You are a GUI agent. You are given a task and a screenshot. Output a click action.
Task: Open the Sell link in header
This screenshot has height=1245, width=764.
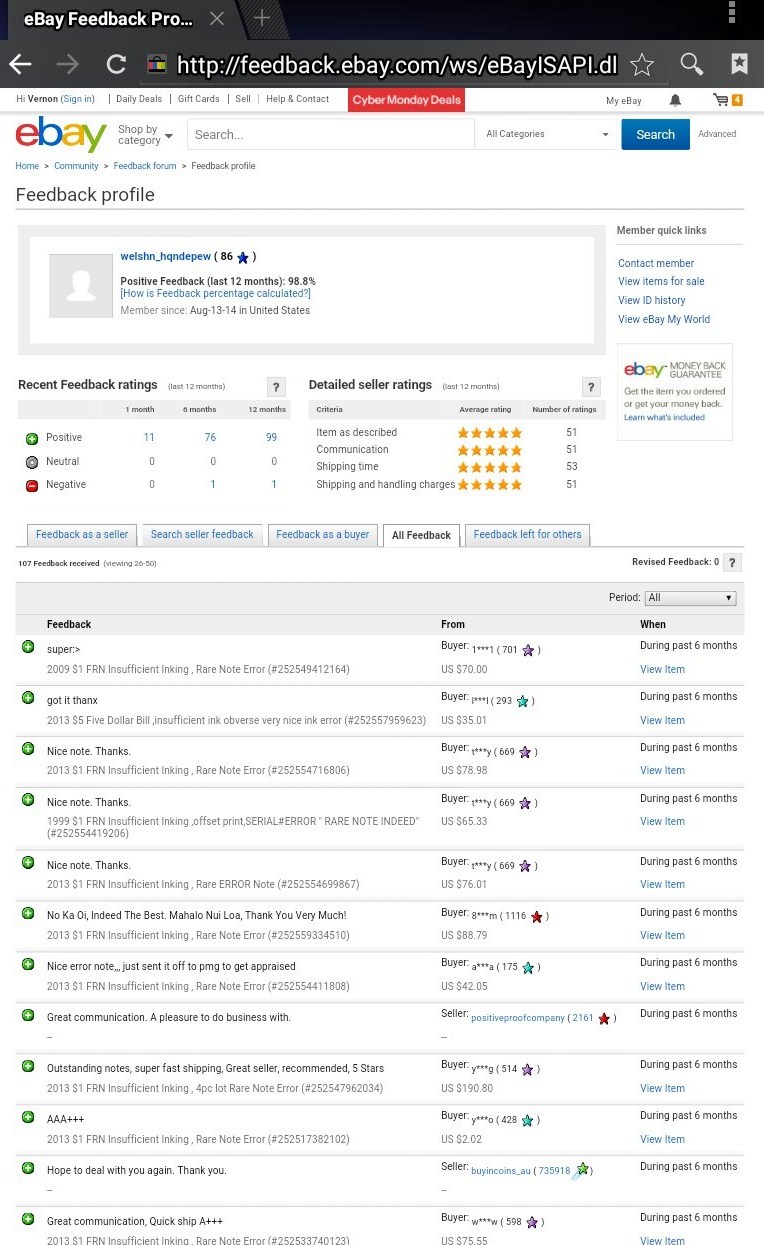pyautogui.click(x=243, y=99)
